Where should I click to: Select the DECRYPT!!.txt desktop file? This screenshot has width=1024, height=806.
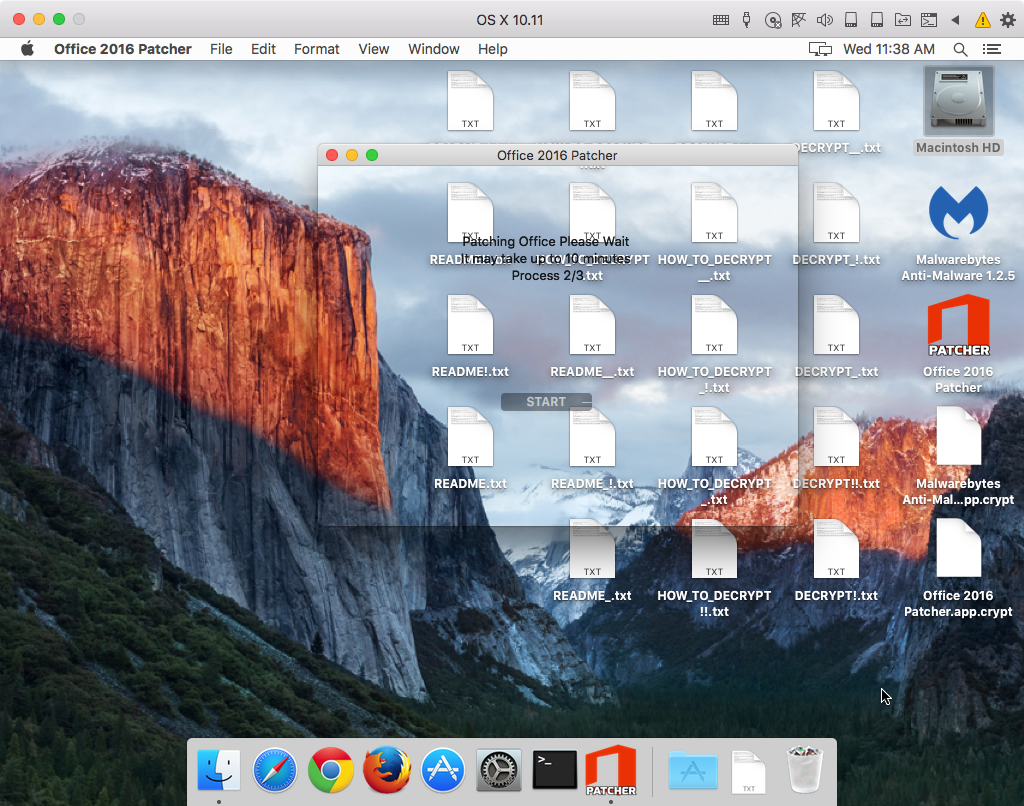836,448
